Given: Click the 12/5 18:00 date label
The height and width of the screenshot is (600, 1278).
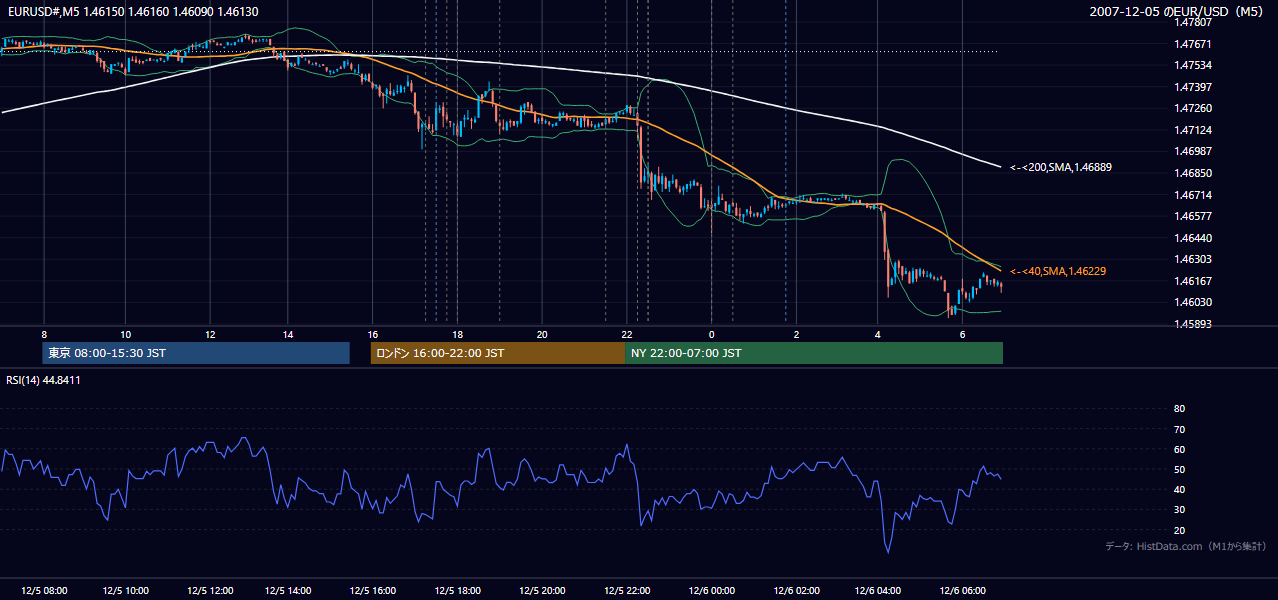Looking at the screenshot, I should tap(457, 591).
